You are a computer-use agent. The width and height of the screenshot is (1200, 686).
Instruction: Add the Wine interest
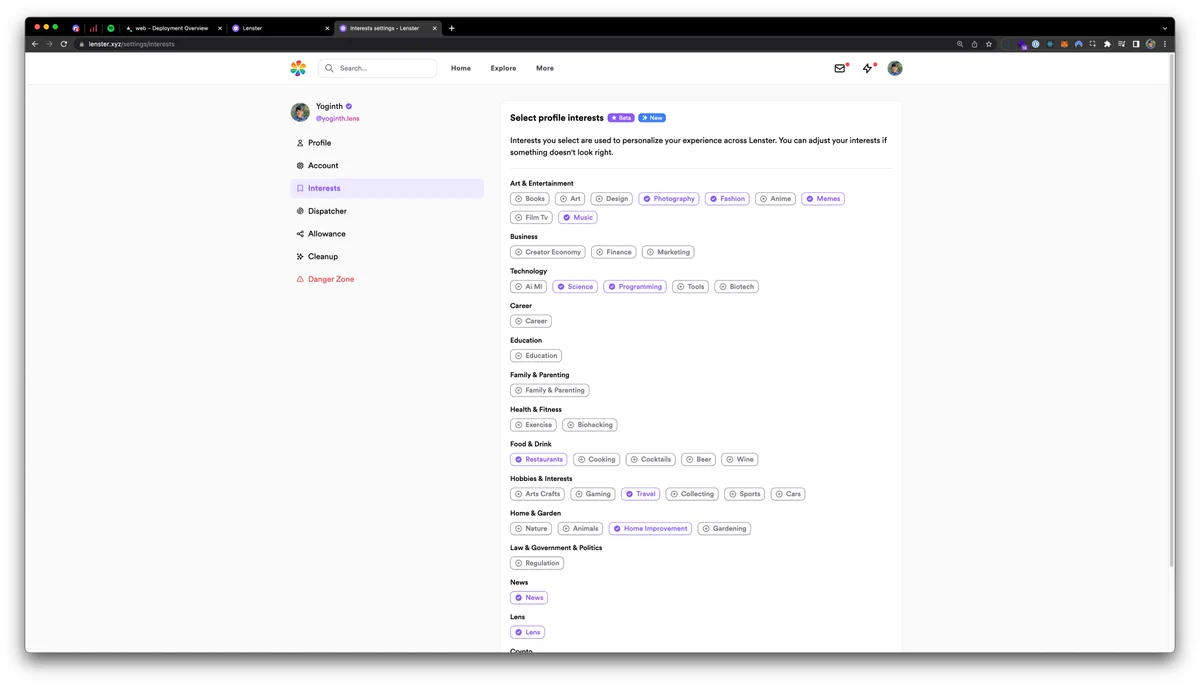741,460
